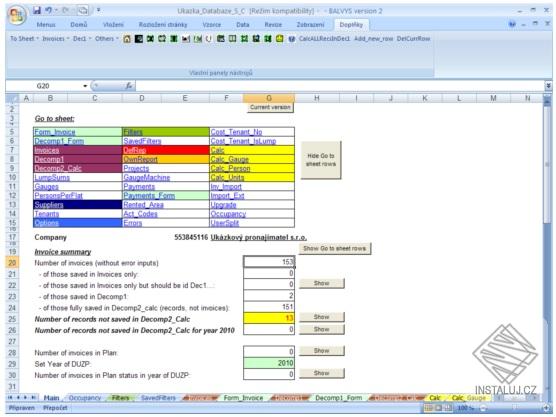
Task: Open Excel help icon in ribbon corner
Action: 512,24
